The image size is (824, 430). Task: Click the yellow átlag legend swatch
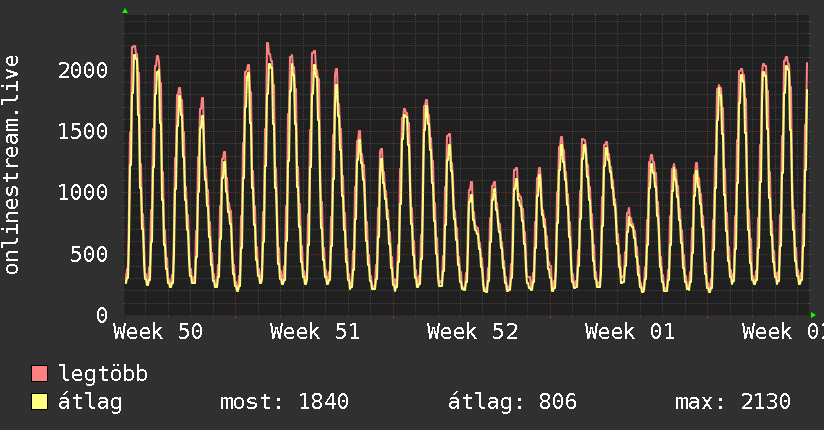39,402
